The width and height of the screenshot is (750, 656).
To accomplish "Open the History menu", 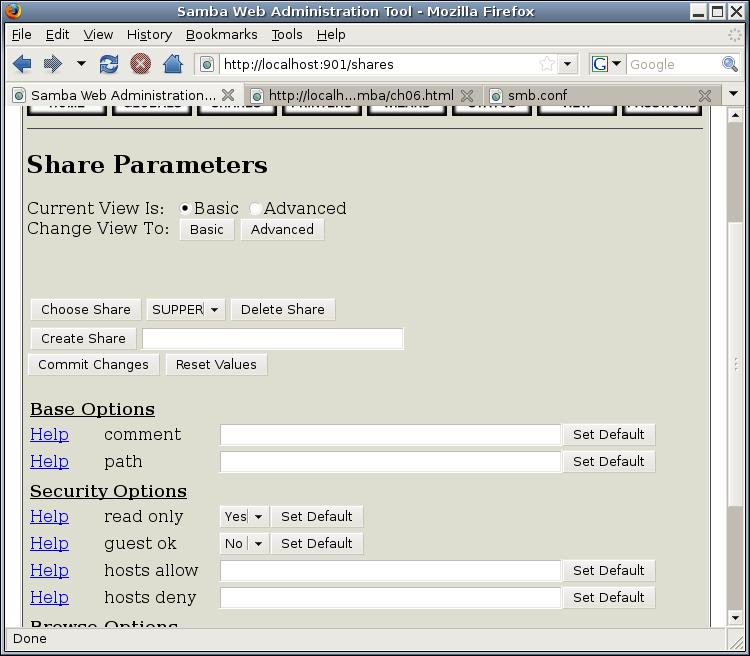I will click(149, 34).
